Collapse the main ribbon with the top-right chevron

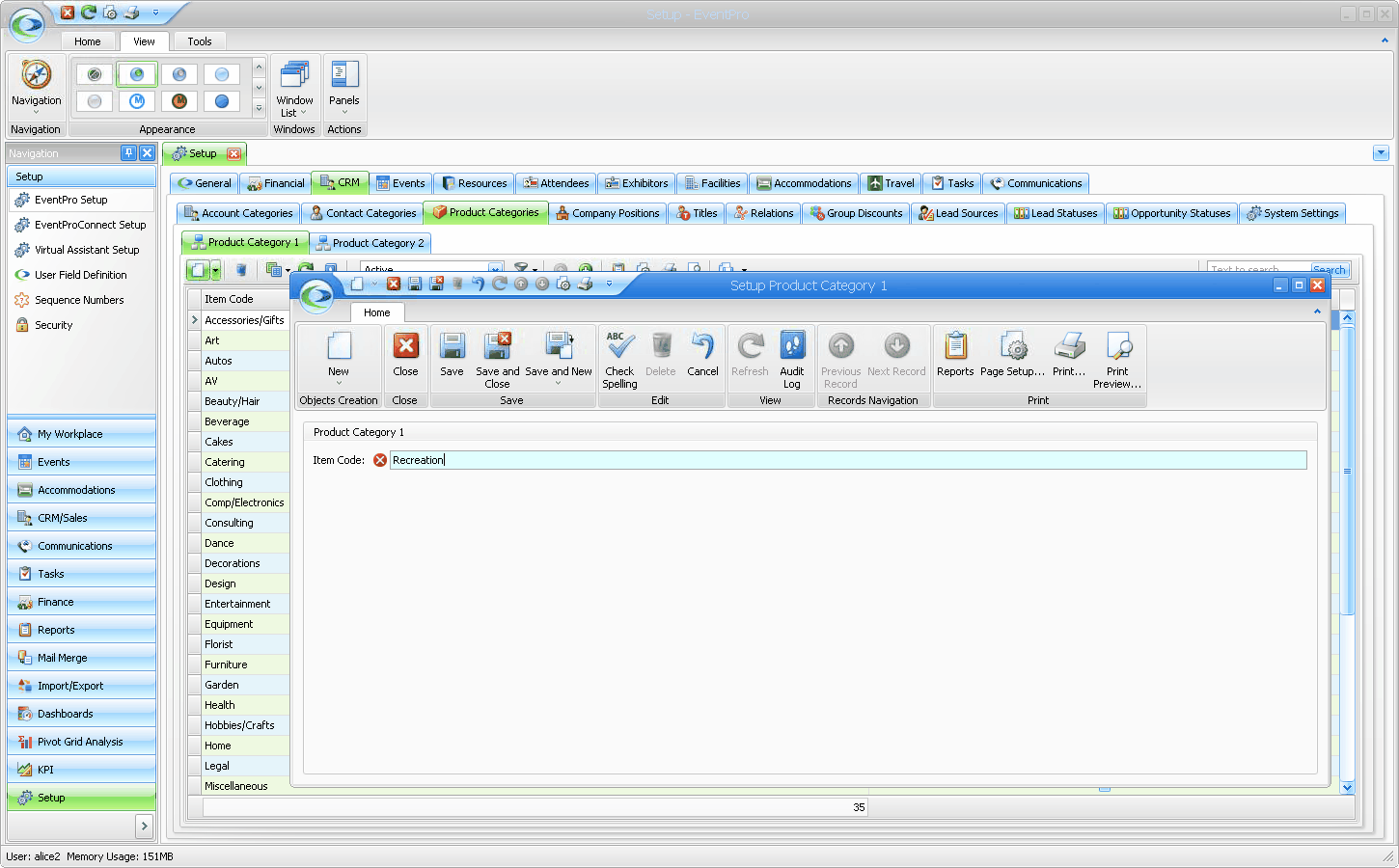click(x=1385, y=41)
